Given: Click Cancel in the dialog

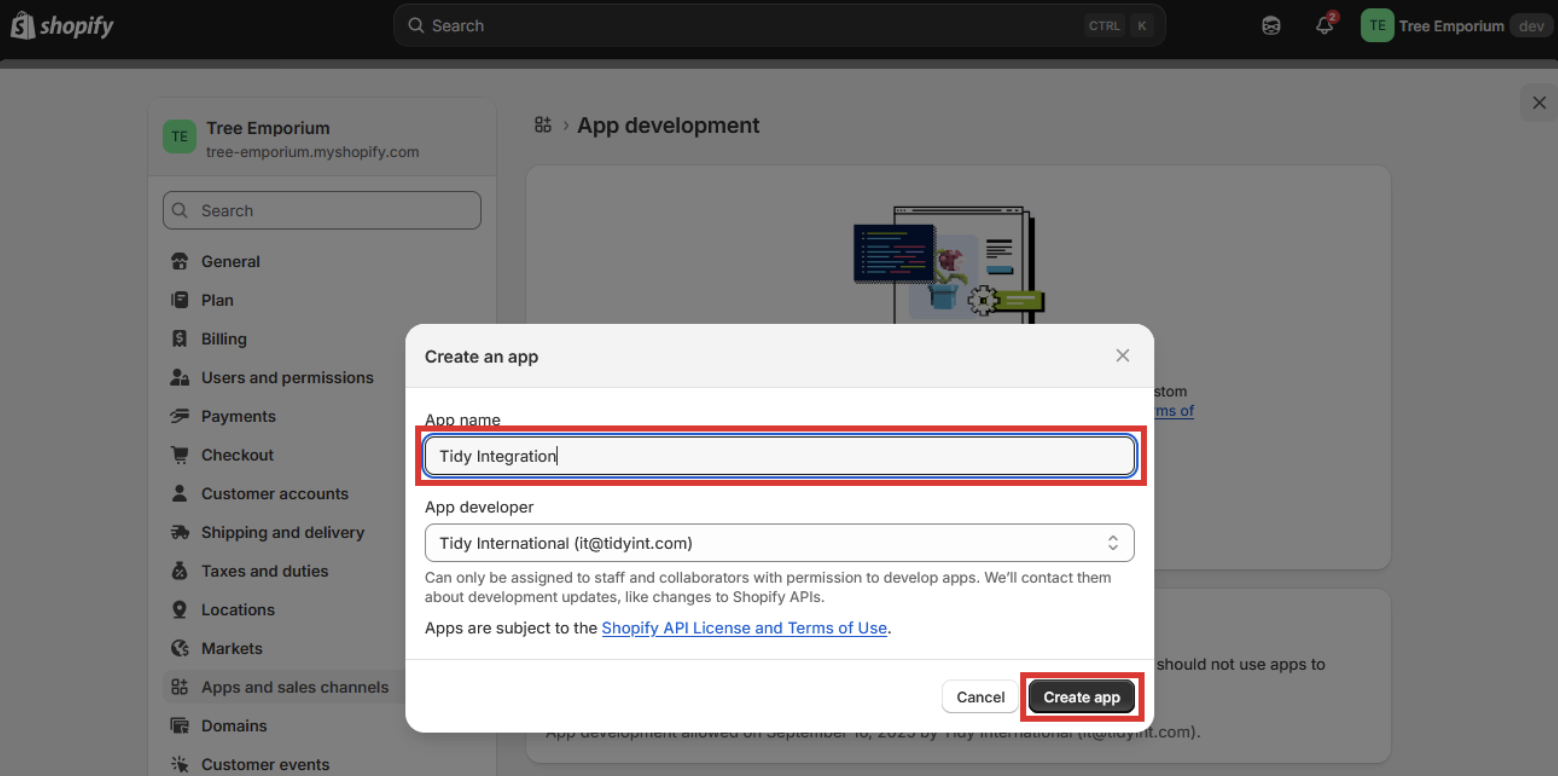Looking at the screenshot, I should [980, 697].
